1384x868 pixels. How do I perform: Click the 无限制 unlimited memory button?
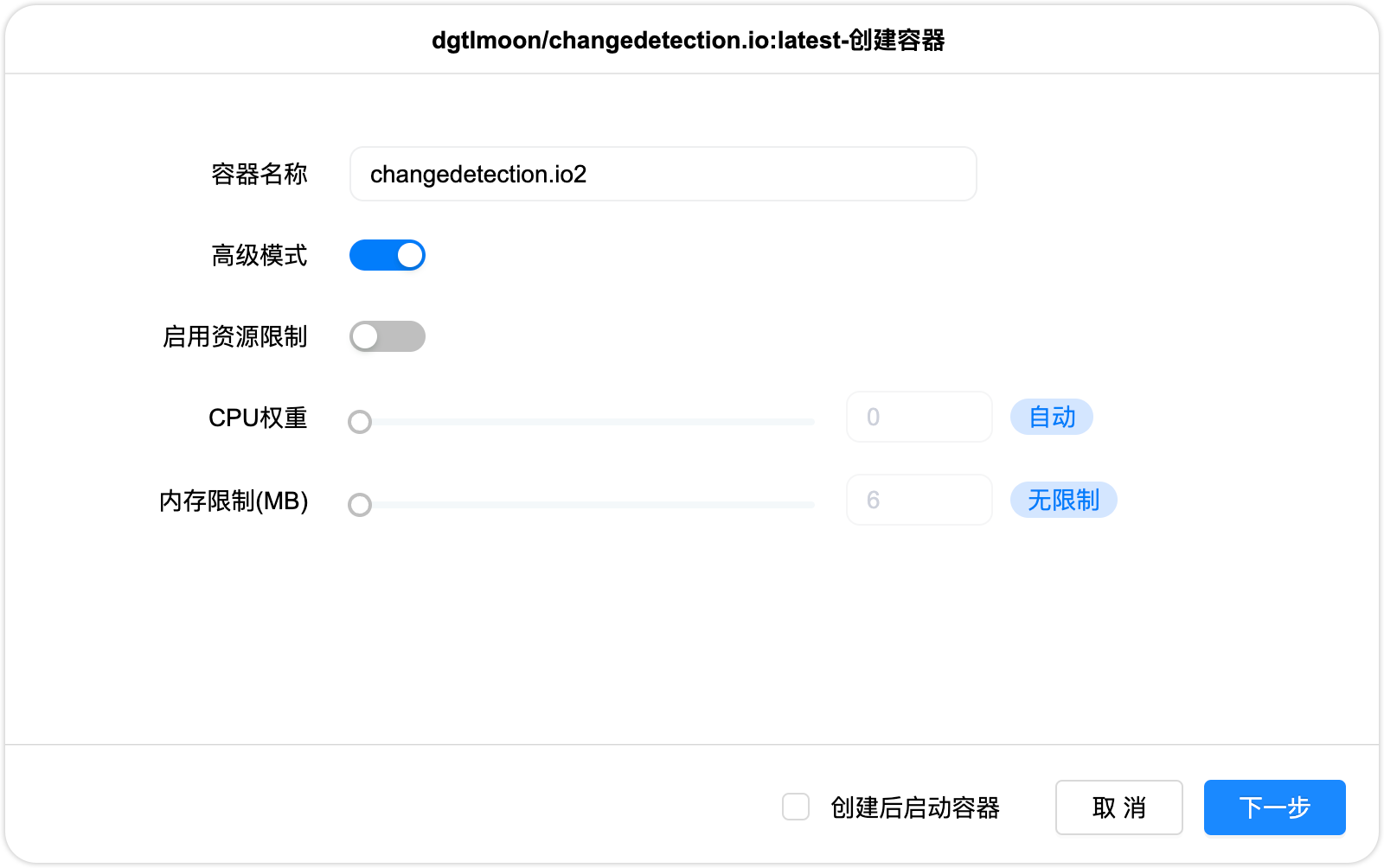pos(1063,500)
